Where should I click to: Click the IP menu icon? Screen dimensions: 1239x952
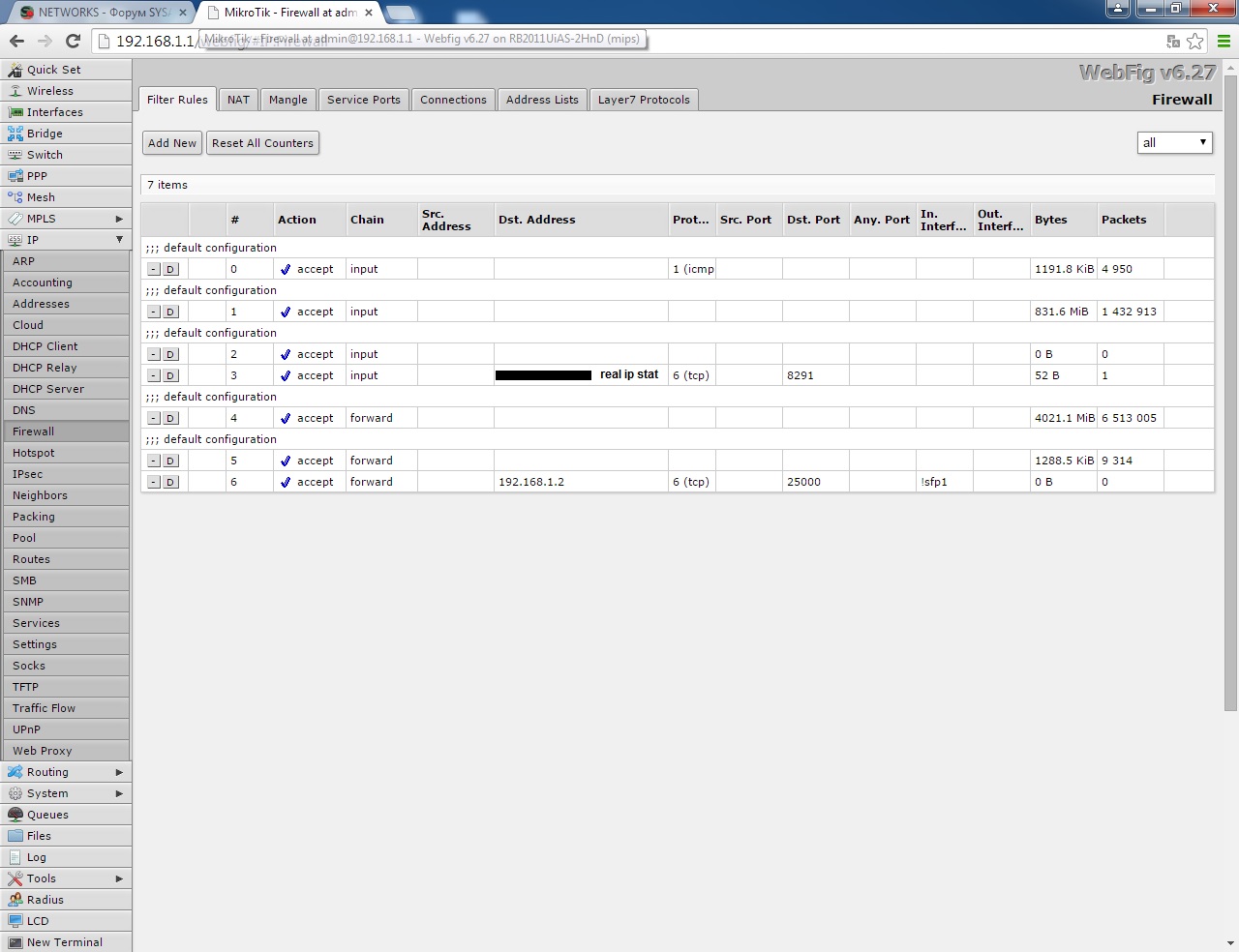coord(15,240)
